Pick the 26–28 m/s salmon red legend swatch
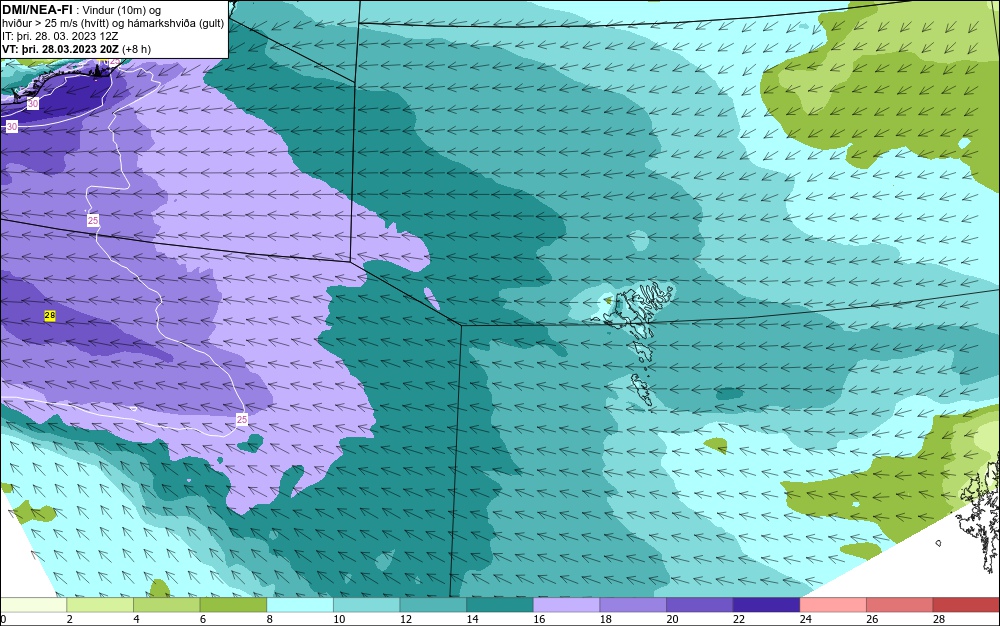This screenshot has width=1000, height=626. [900, 605]
